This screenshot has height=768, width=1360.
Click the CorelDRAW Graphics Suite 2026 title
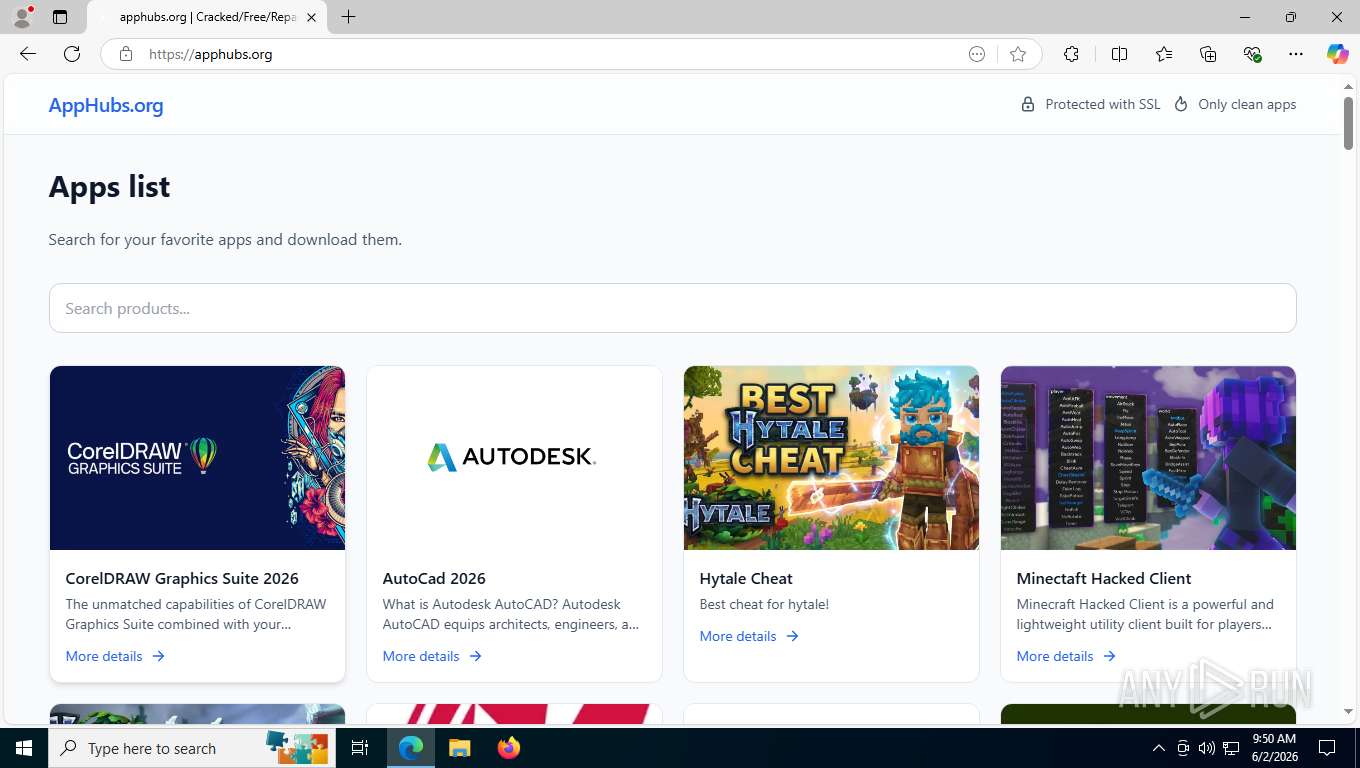coord(182,578)
